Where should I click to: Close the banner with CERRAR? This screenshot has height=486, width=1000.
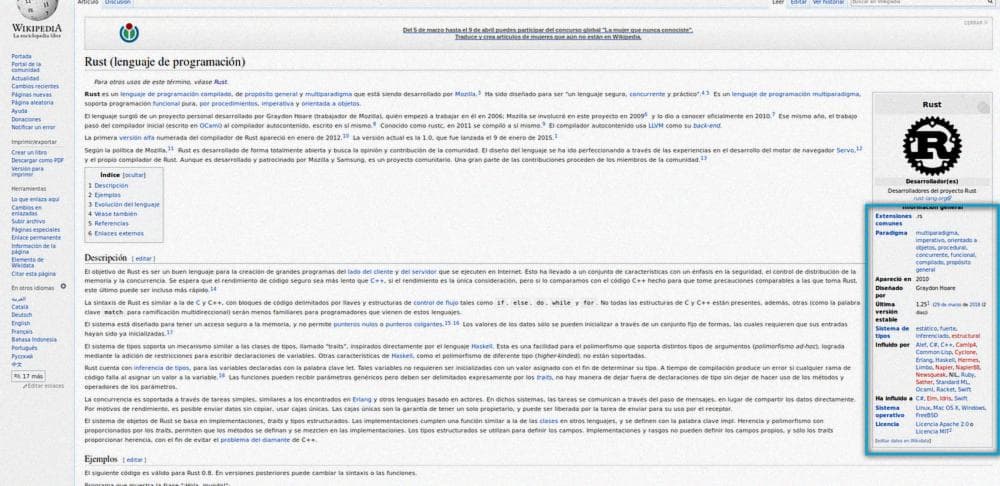(975, 22)
